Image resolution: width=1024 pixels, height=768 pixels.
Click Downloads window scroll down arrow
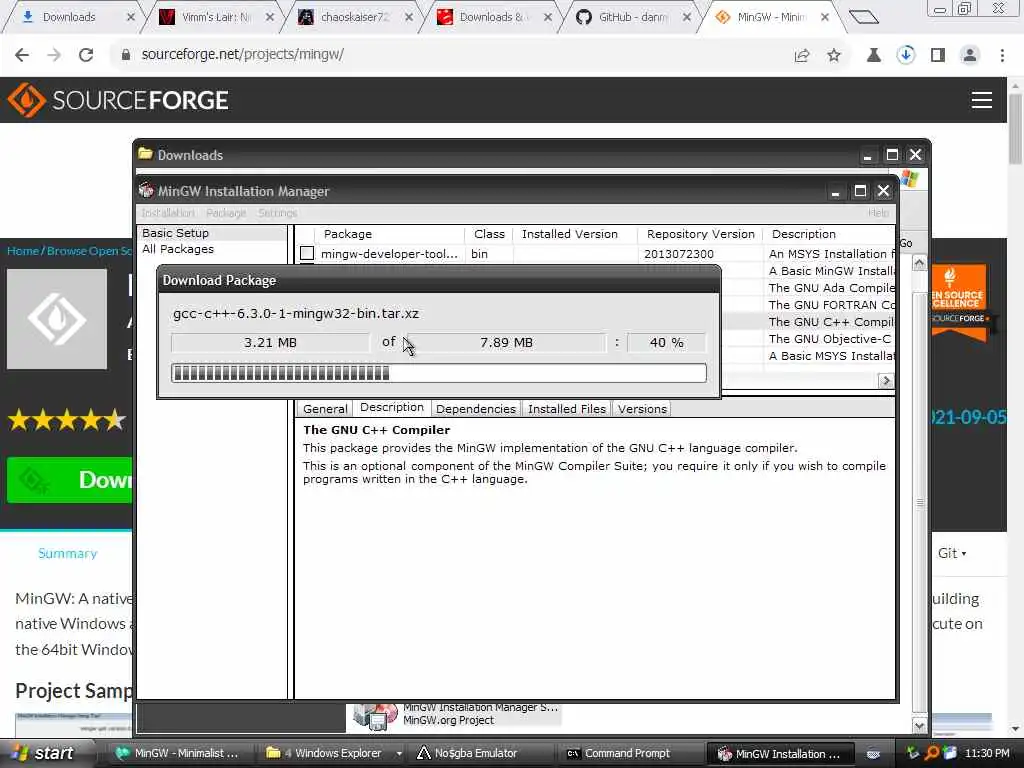pyautogui.click(x=920, y=725)
